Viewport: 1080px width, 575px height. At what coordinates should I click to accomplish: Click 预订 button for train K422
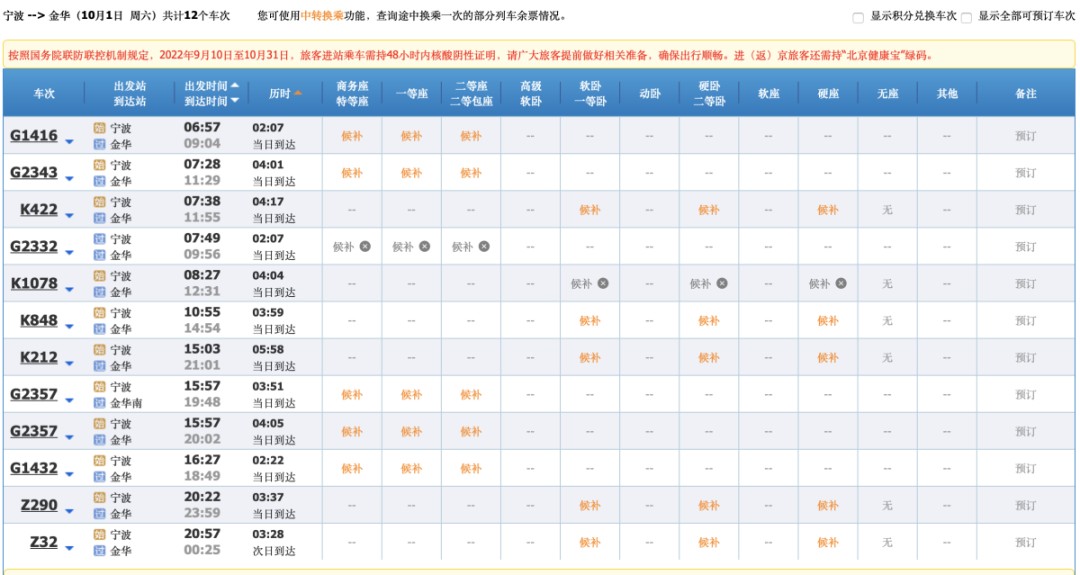coord(1026,210)
